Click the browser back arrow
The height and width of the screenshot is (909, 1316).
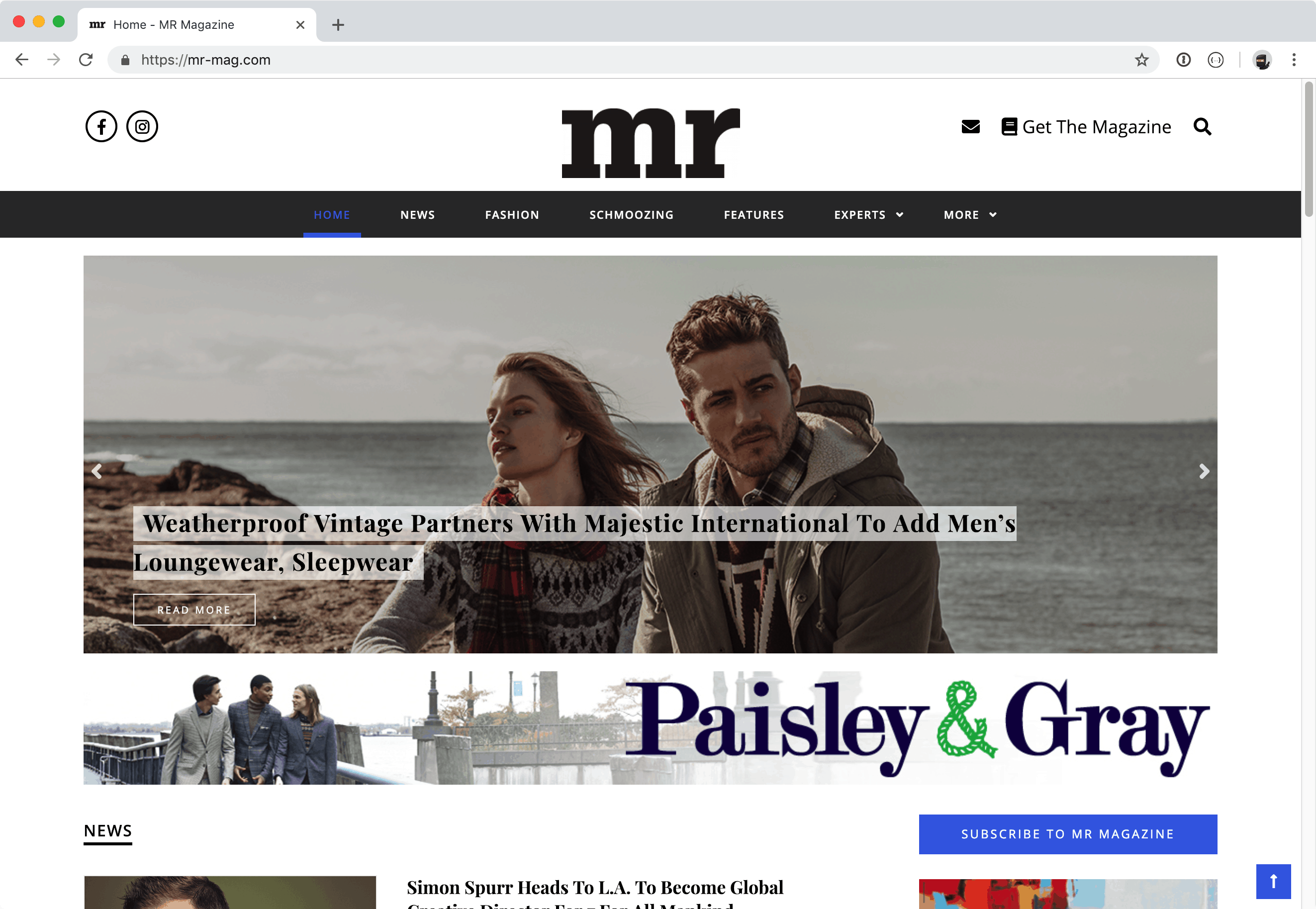[22, 60]
